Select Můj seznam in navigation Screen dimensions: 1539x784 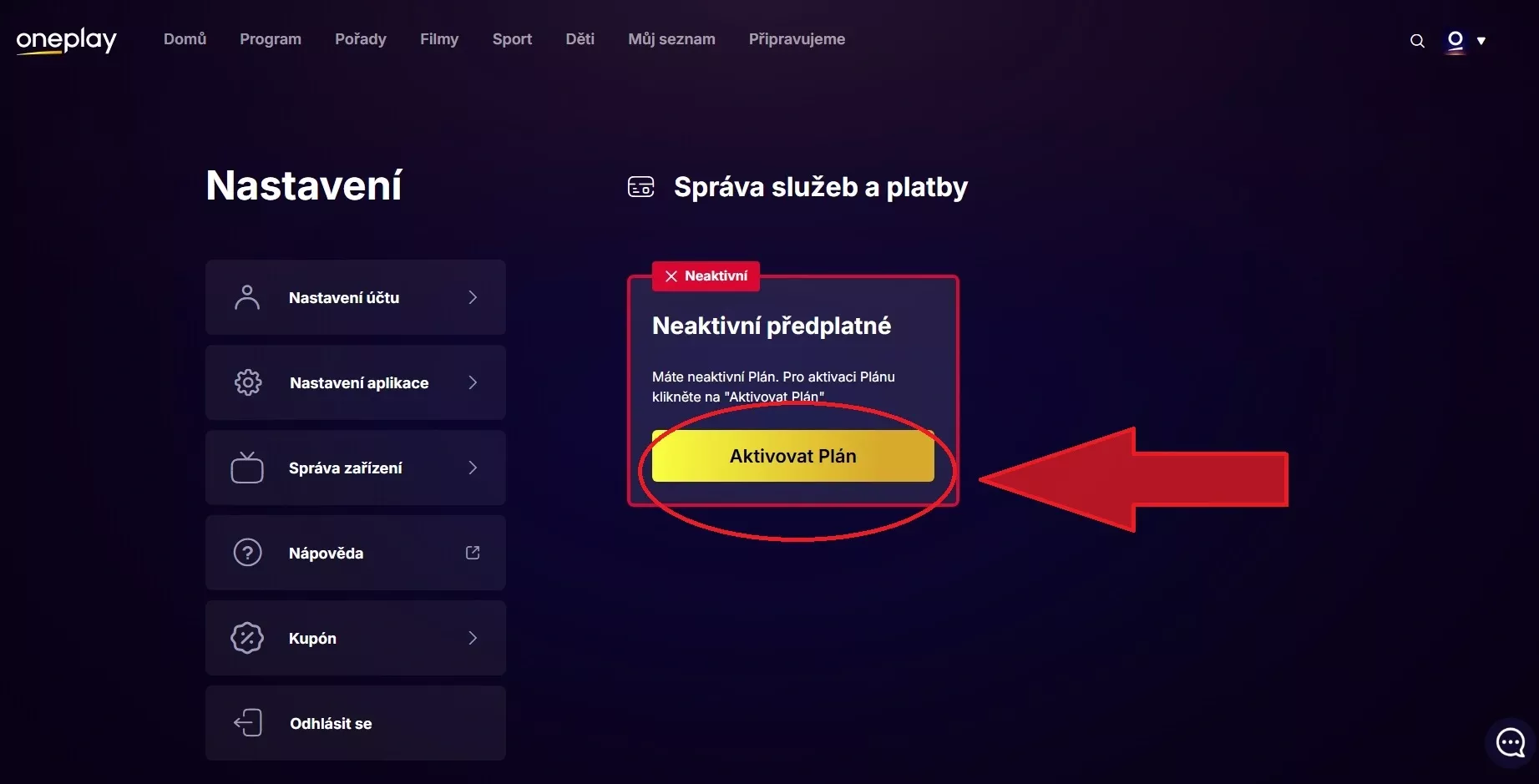tap(671, 39)
